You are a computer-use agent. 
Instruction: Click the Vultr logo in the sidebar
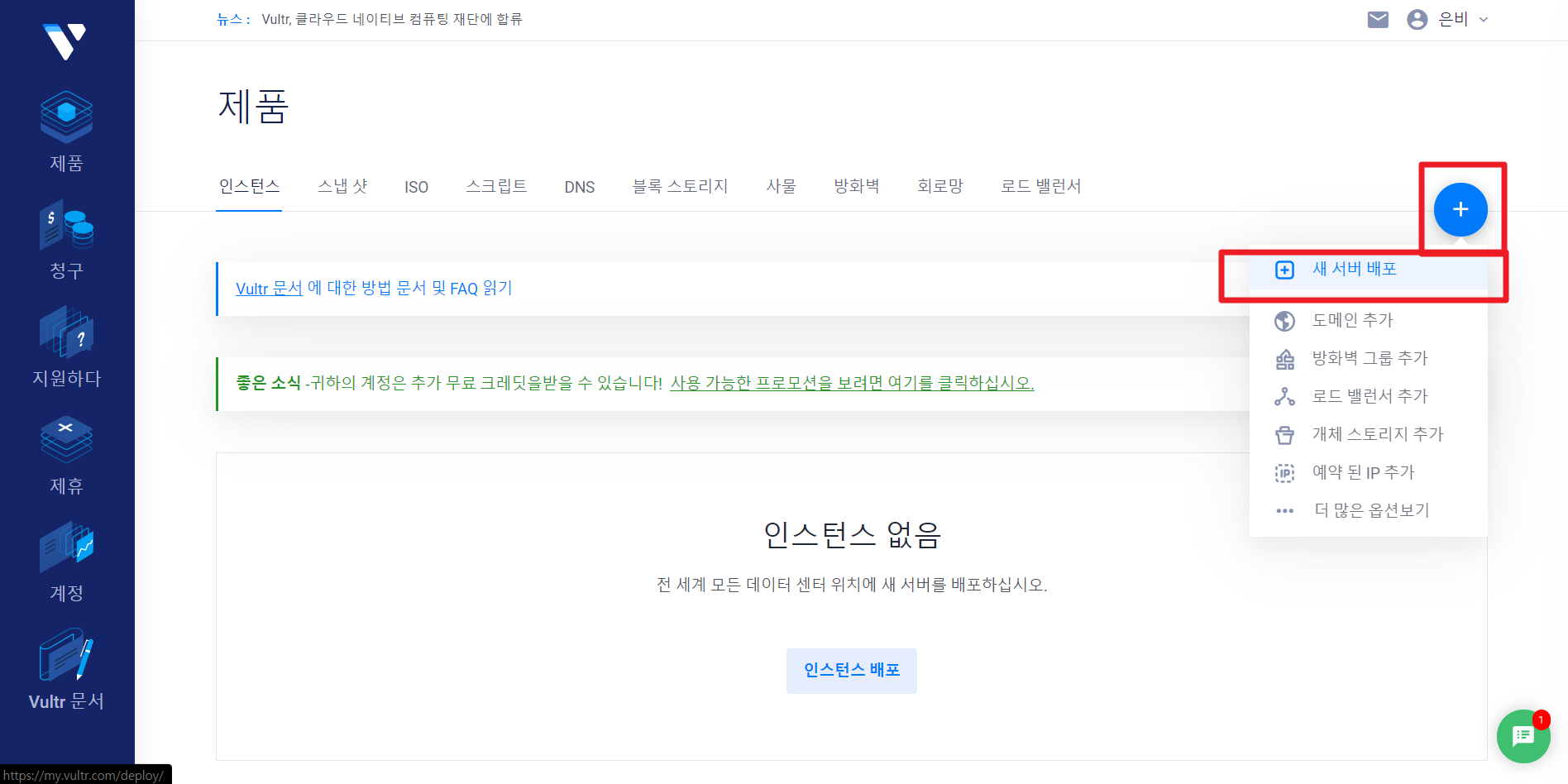[x=65, y=41]
